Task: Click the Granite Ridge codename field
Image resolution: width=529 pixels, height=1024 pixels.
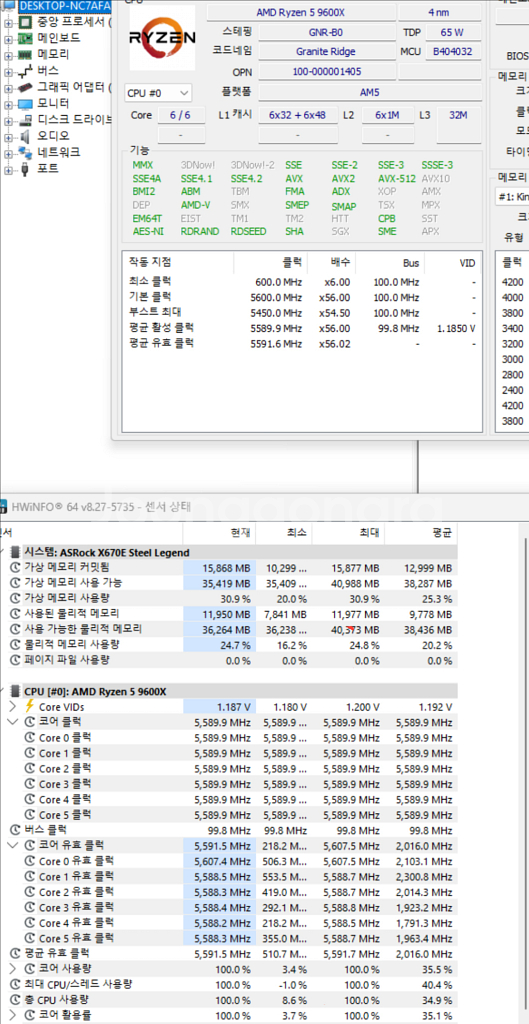Action: 327,51
